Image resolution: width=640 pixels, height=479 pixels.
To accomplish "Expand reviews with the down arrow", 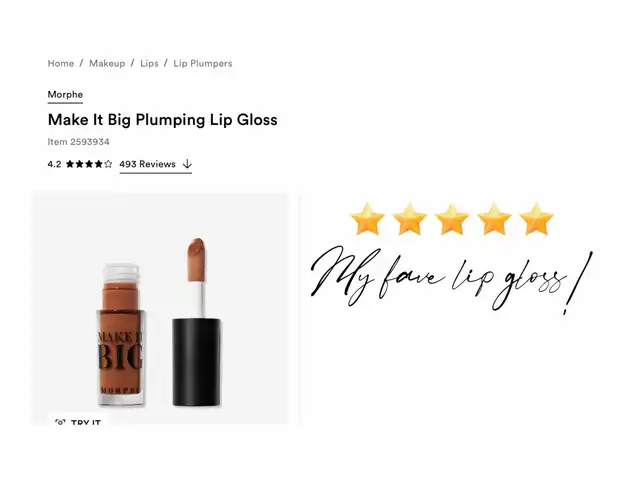I will tap(187, 164).
